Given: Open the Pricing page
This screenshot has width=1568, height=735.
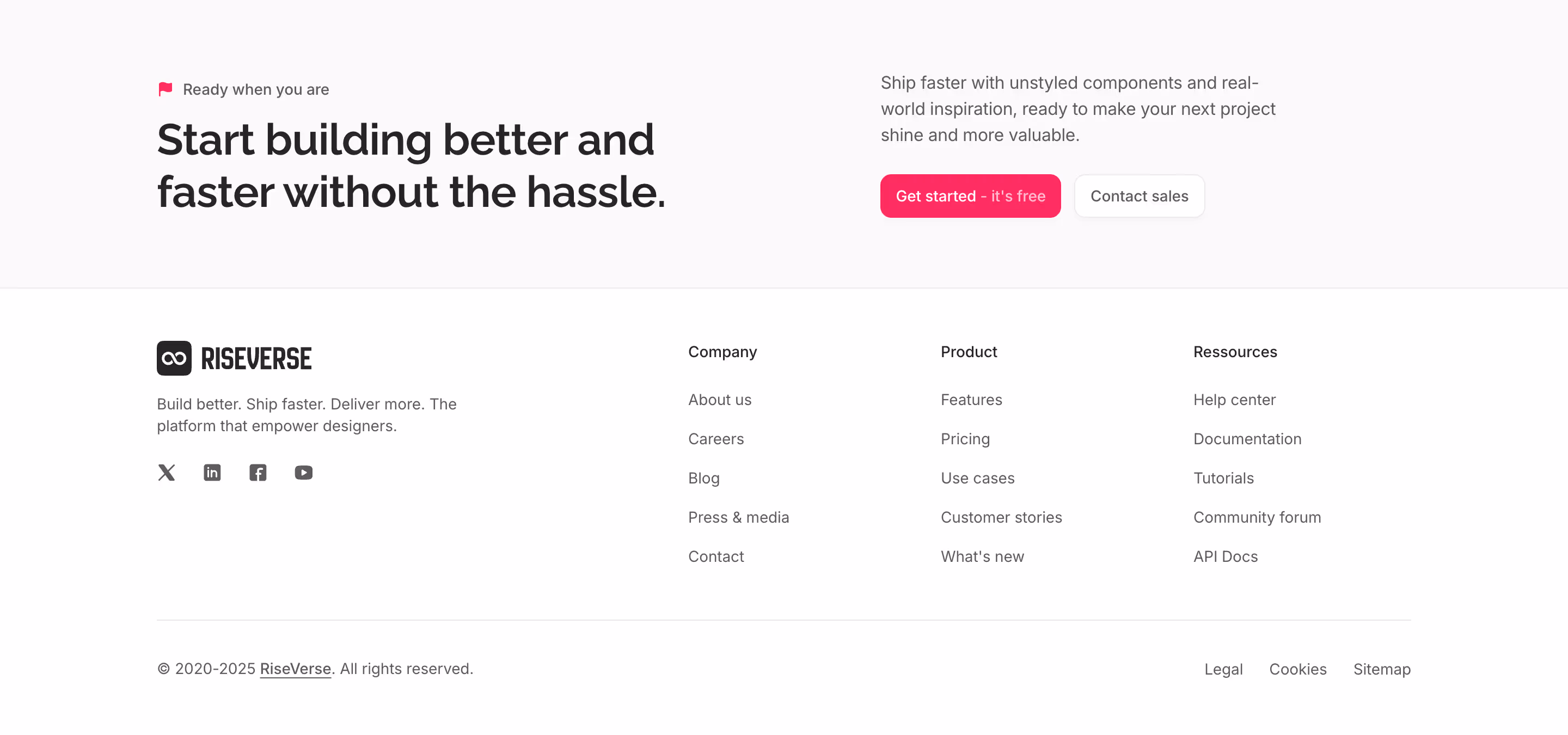Looking at the screenshot, I should coord(965,439).
